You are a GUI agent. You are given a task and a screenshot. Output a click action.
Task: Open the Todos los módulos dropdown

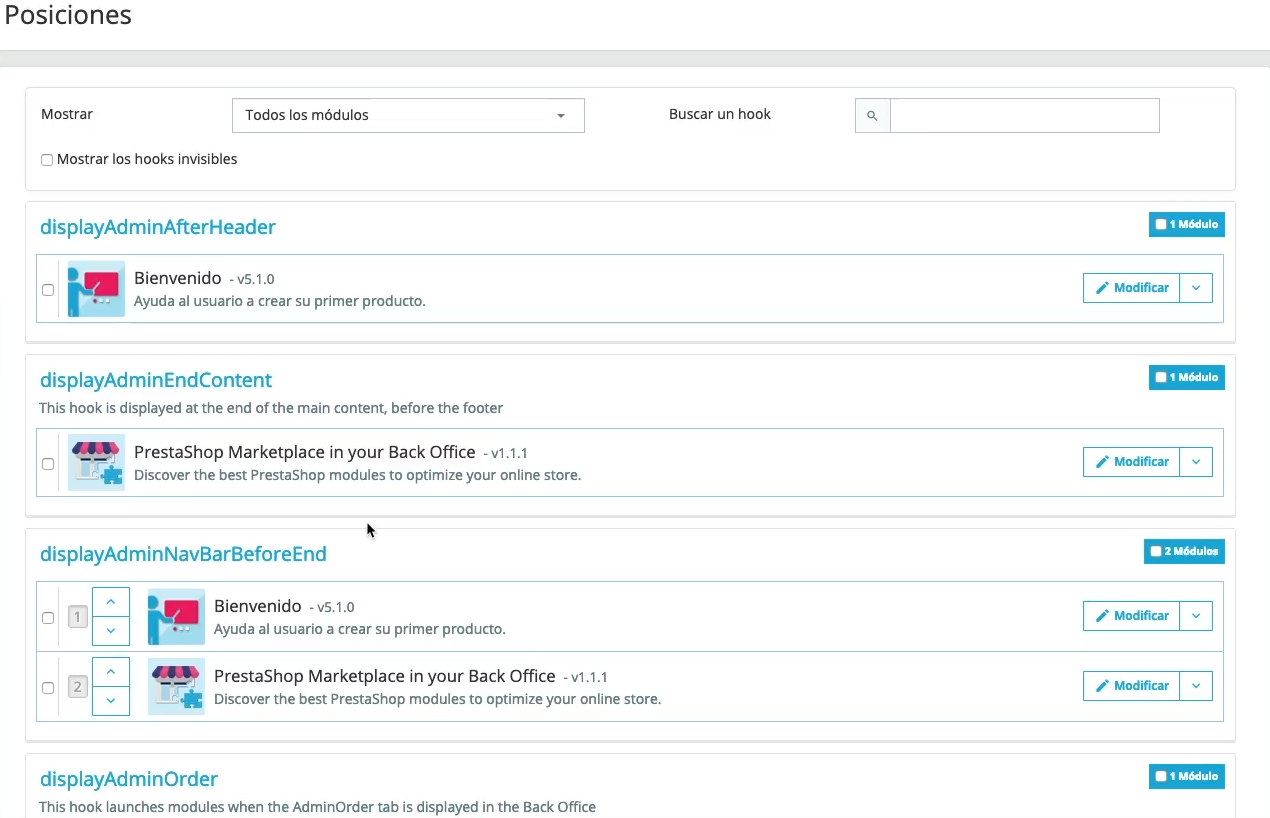pyautogui.click(x=408, y=115)
